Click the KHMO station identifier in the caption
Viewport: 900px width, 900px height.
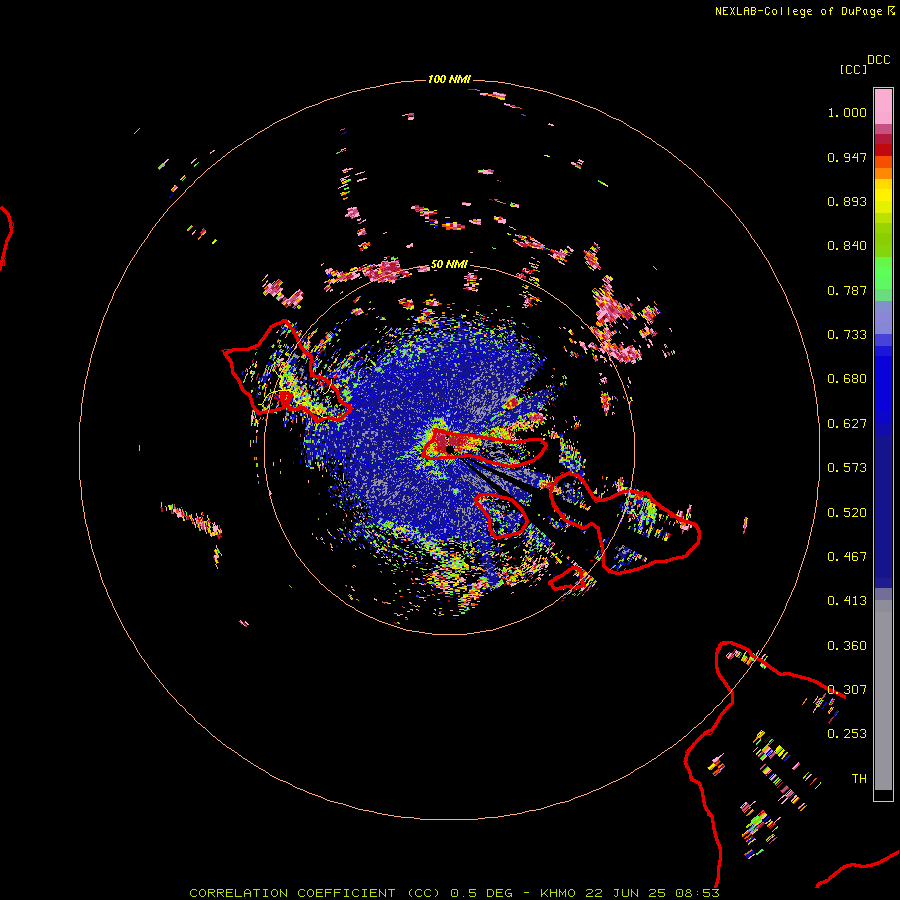pyautogui.click(x=558, y=893)
